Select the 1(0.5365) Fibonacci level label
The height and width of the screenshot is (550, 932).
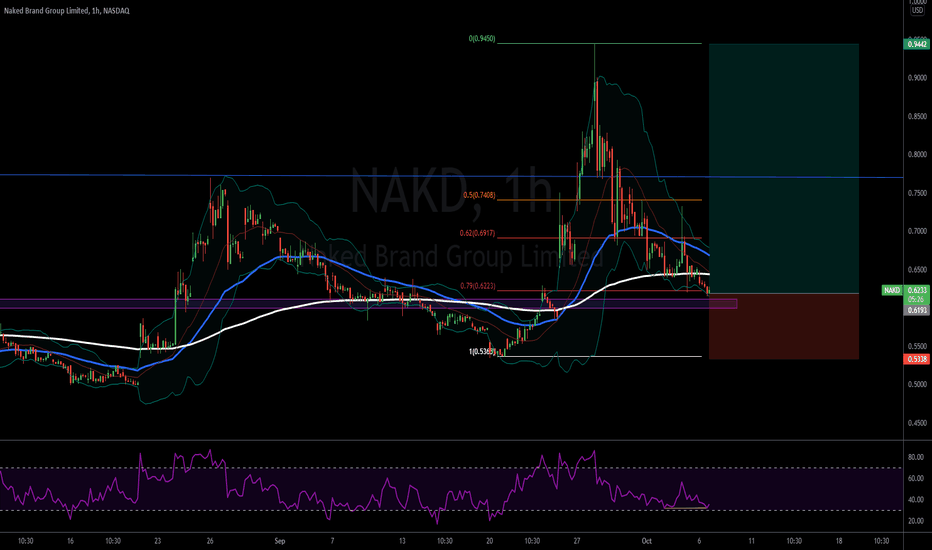pyautogui.click(x=481, y=352)
